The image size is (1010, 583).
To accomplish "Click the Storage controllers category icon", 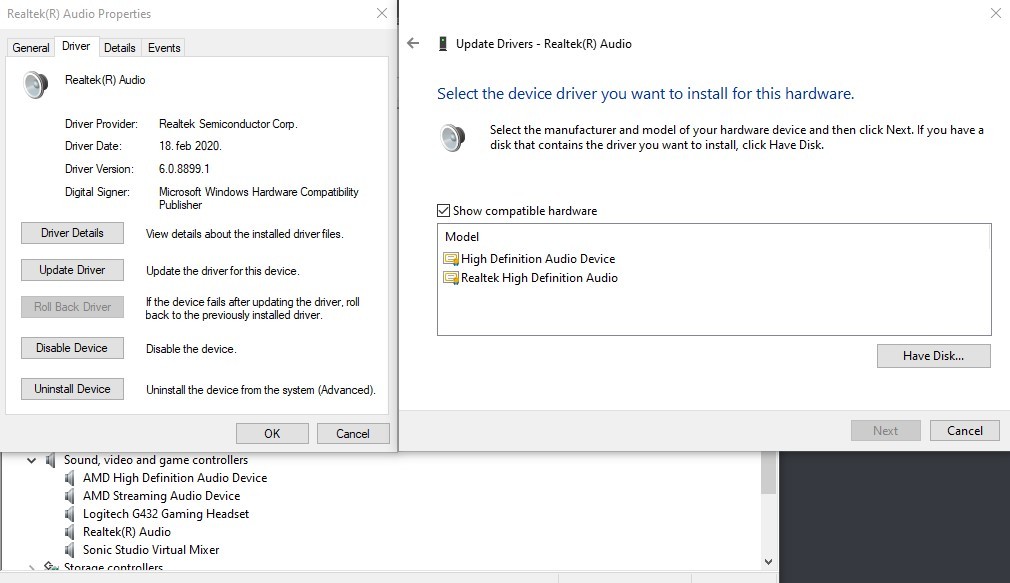I will click(x=51, y=566).
